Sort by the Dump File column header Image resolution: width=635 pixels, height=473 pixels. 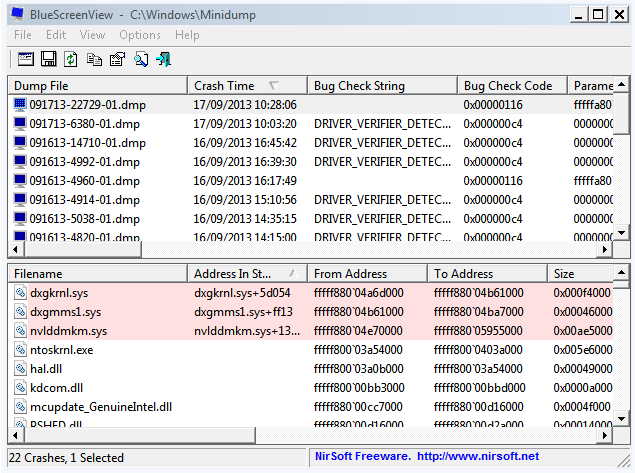[x=98, y=85]
